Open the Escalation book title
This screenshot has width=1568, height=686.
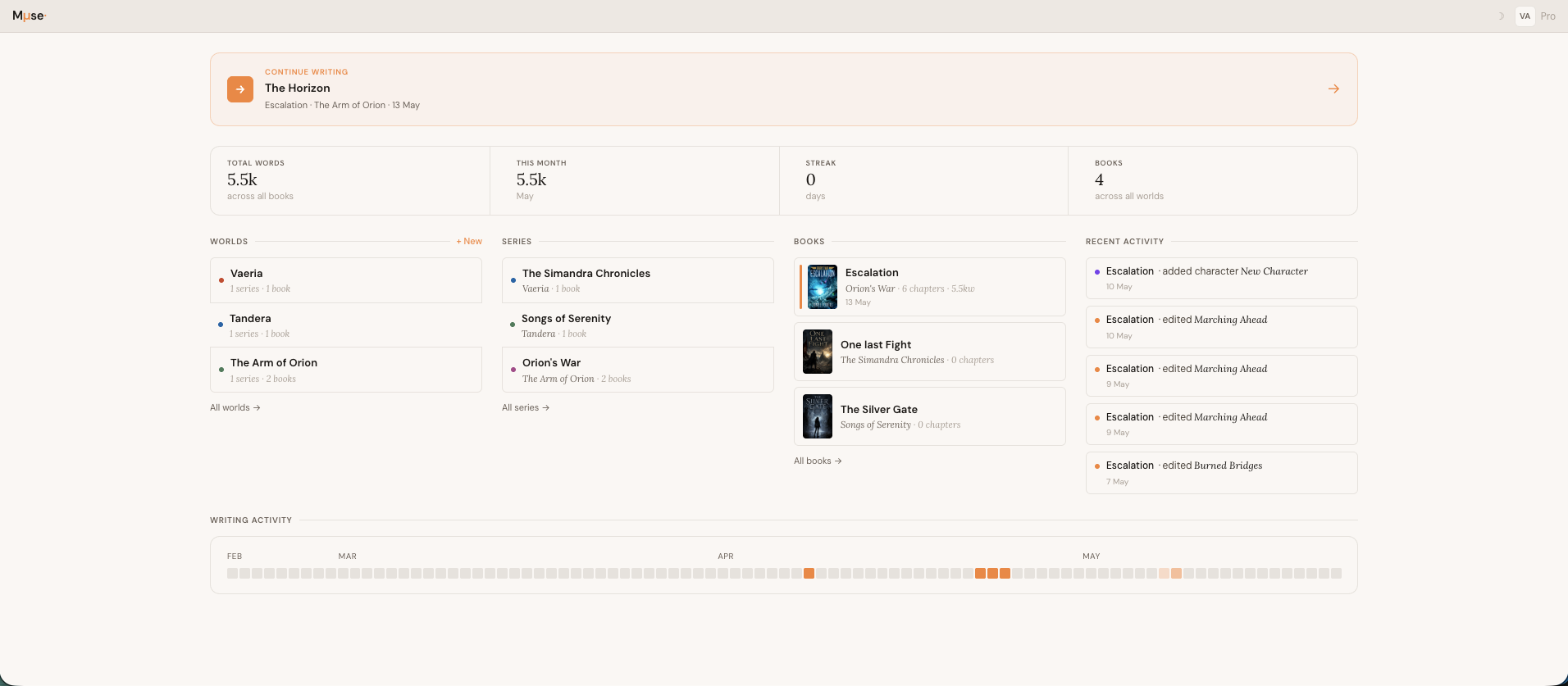[x=872, y=272]
